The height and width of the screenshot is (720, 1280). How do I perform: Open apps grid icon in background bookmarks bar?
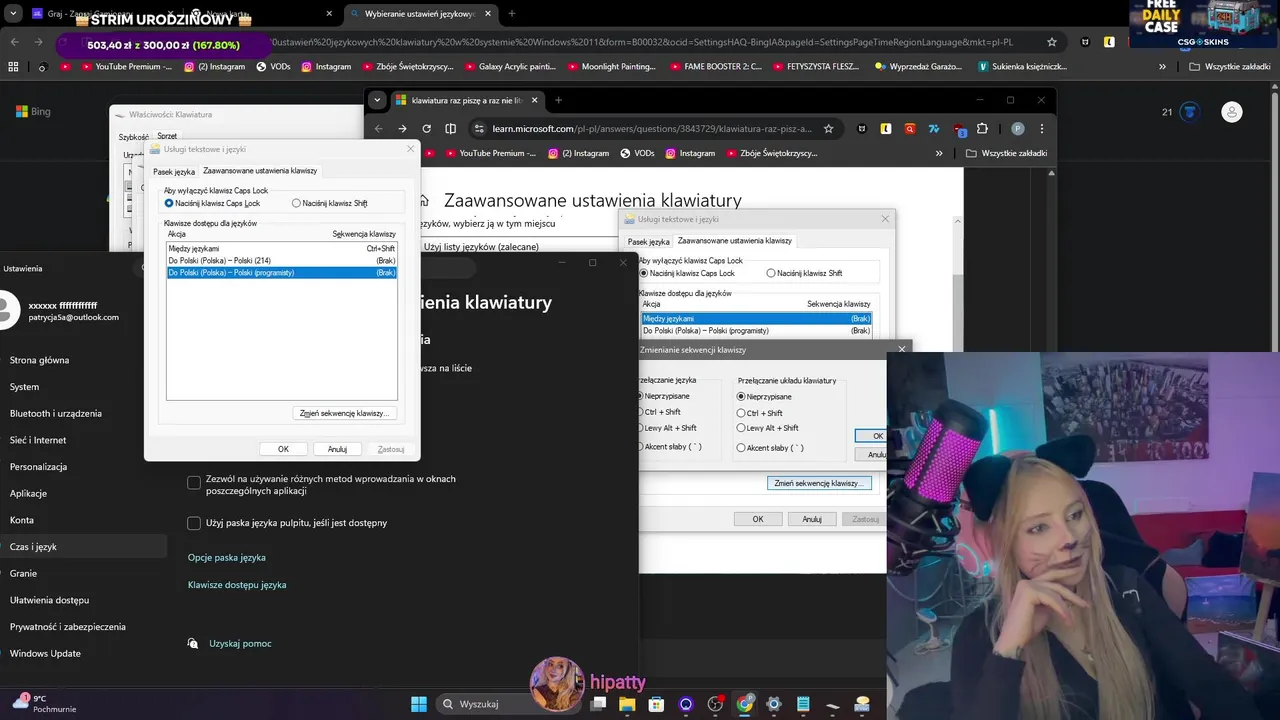coord(13,67)
